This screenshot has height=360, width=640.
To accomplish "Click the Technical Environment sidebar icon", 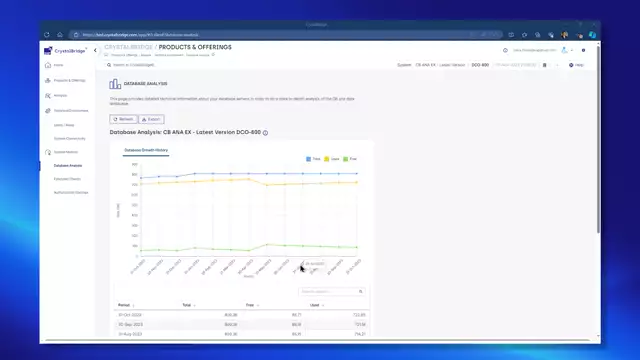I will click(48, 111).
